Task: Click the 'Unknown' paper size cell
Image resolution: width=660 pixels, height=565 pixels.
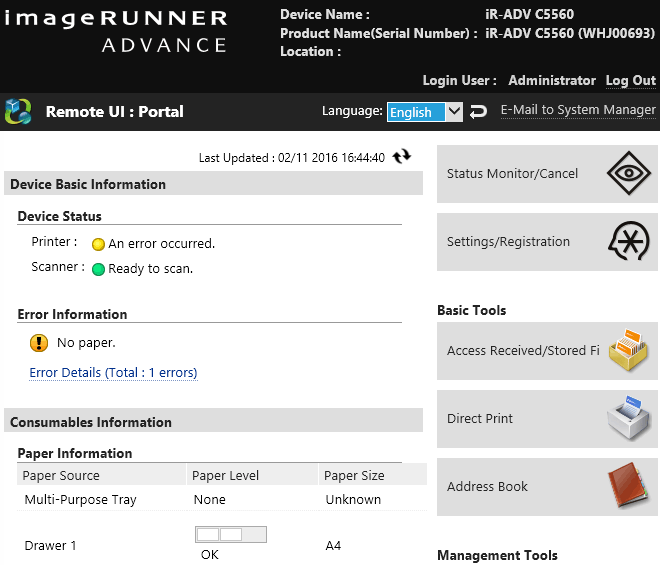Action: click(353, 499)
